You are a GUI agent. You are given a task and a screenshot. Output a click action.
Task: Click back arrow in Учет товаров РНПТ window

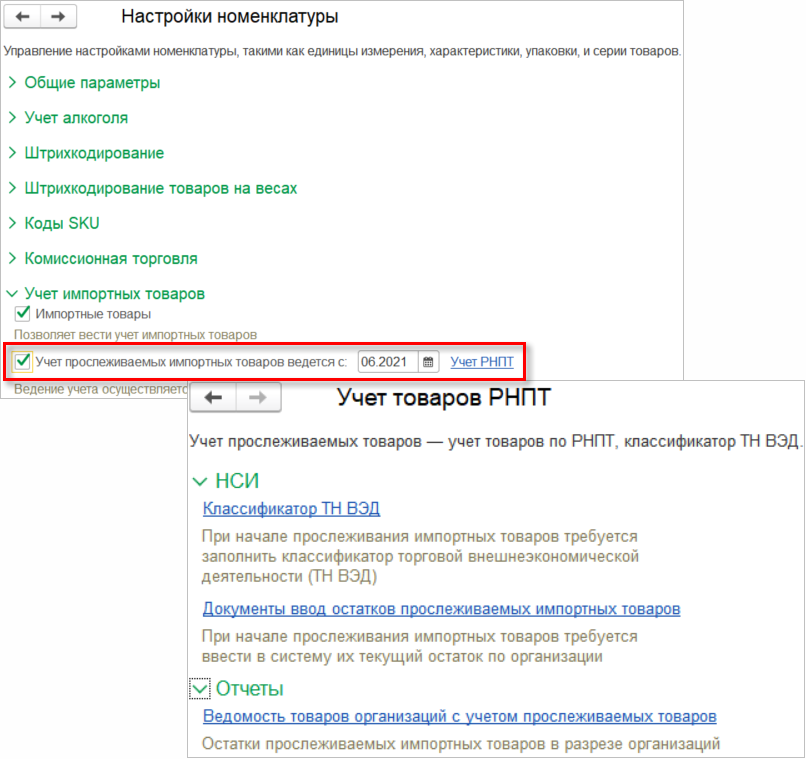(213, 397)
